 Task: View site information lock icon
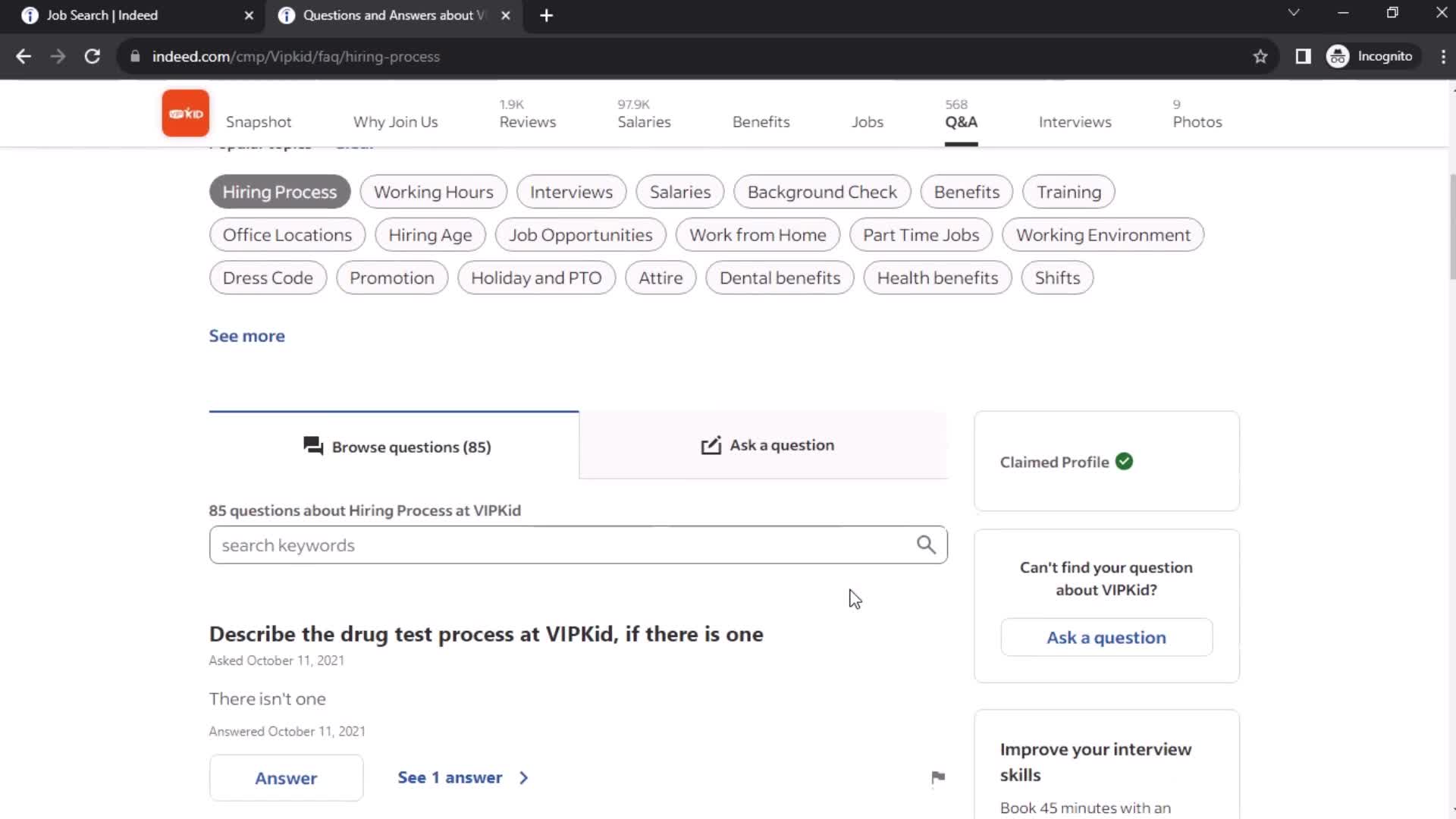[x=135, y=56]
